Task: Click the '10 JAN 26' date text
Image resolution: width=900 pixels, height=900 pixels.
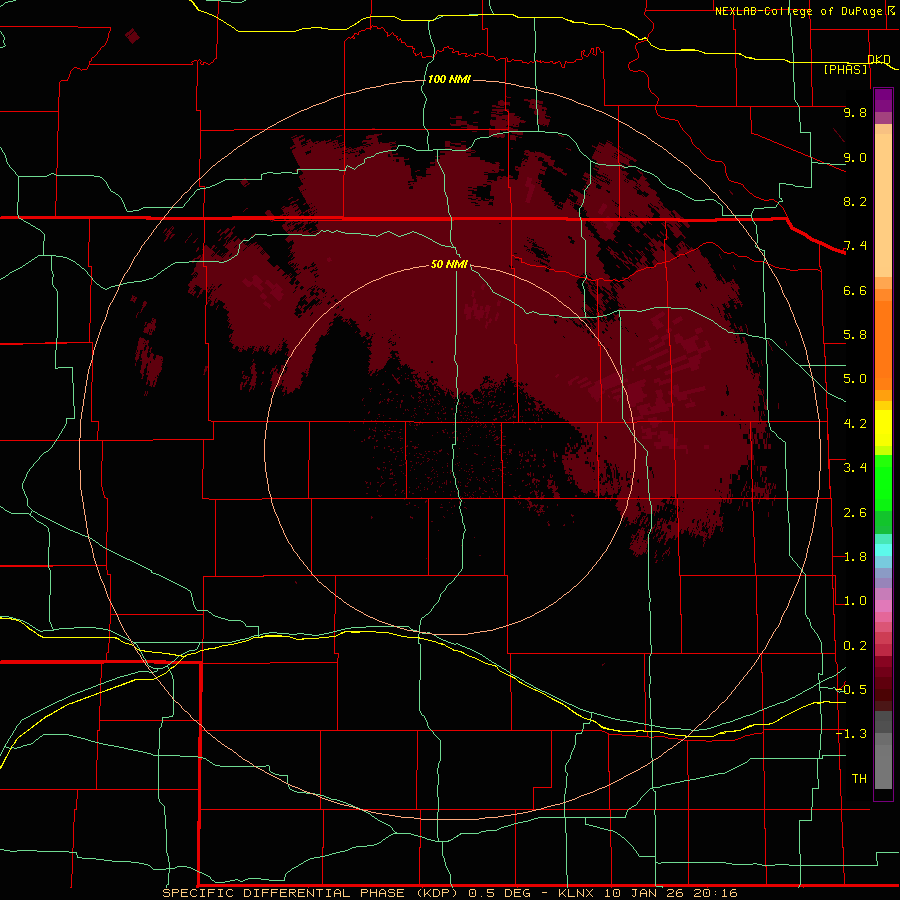Action: pyautogui.click(x=646, y=893)
